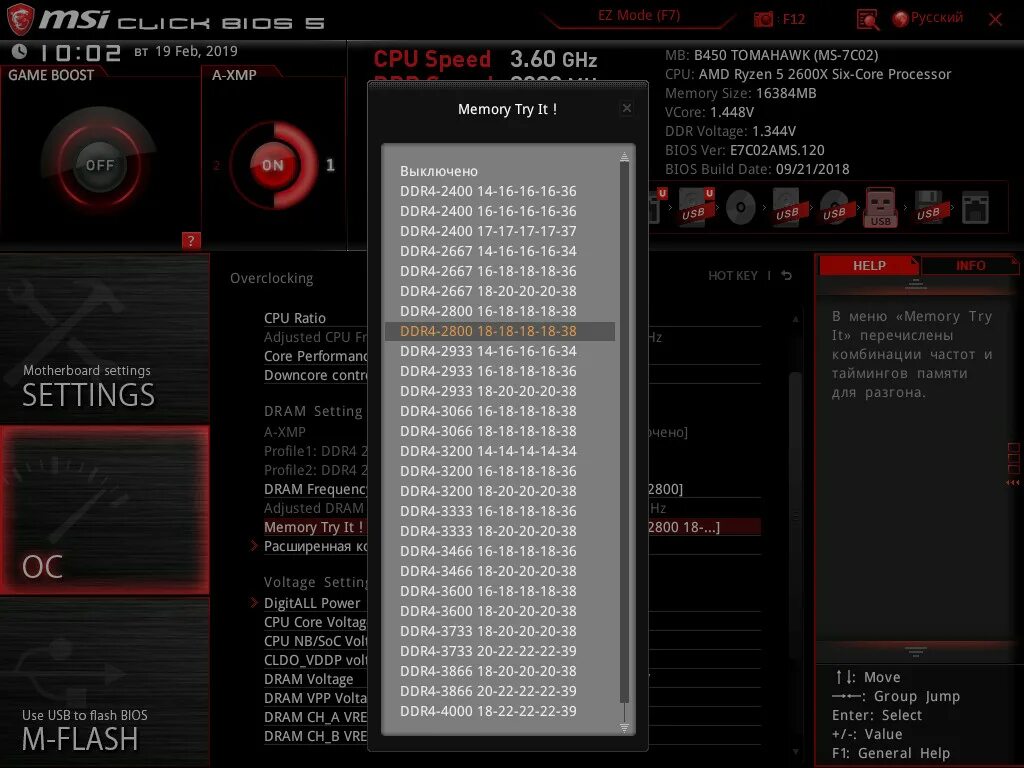Choose DDR4-3200 14-14-14-14-34 preset
1024x768 pixels.
pos(488,451)
